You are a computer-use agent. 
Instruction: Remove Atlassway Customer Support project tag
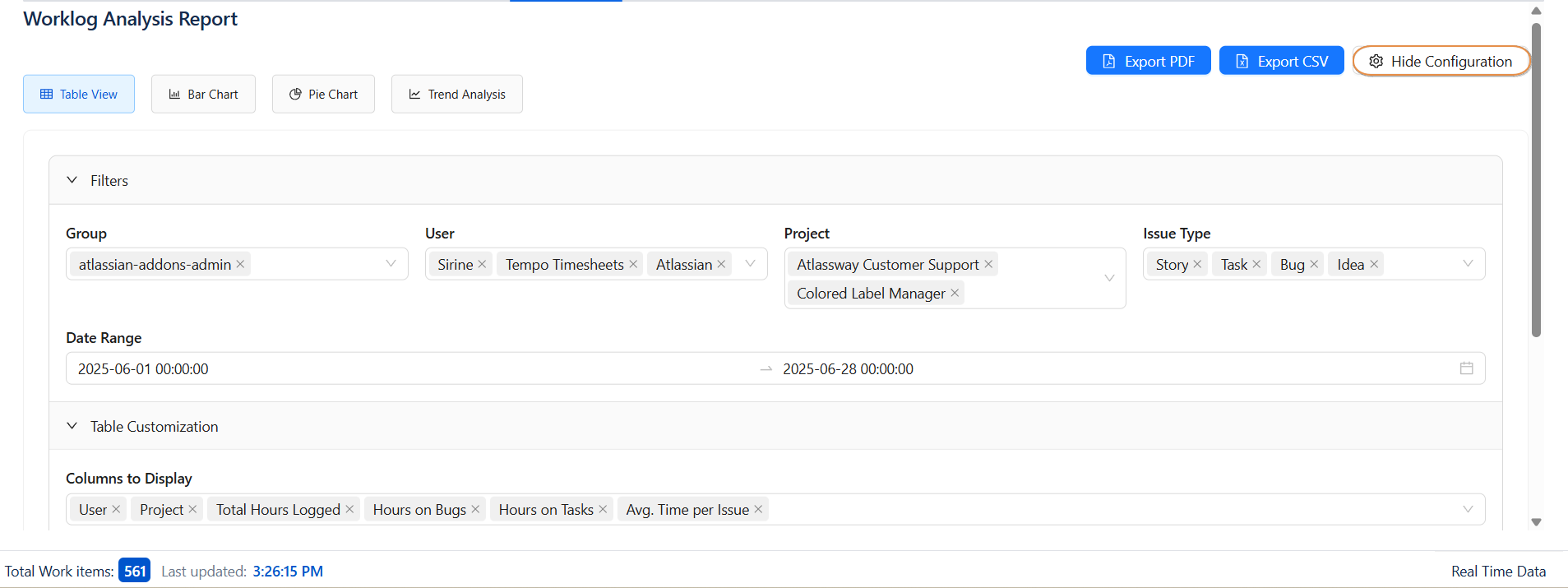pos(988,264)
